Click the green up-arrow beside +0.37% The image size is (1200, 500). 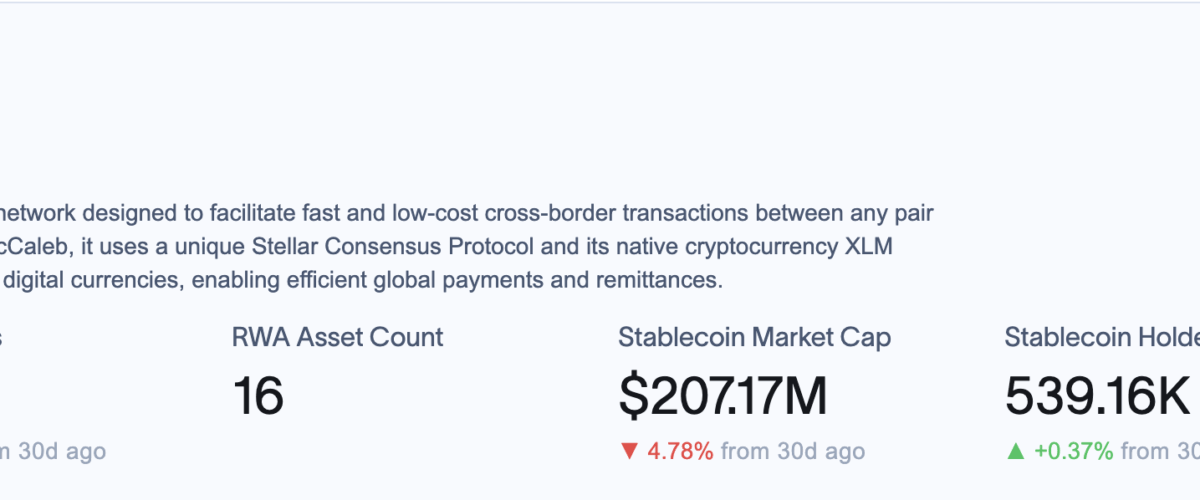click(1016, 451)
